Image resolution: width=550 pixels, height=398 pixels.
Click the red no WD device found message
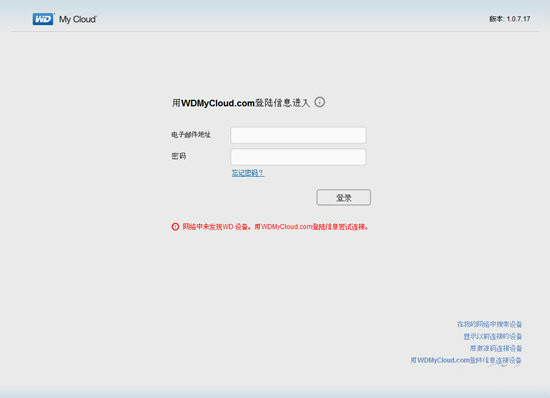click(x=276, y=227)
